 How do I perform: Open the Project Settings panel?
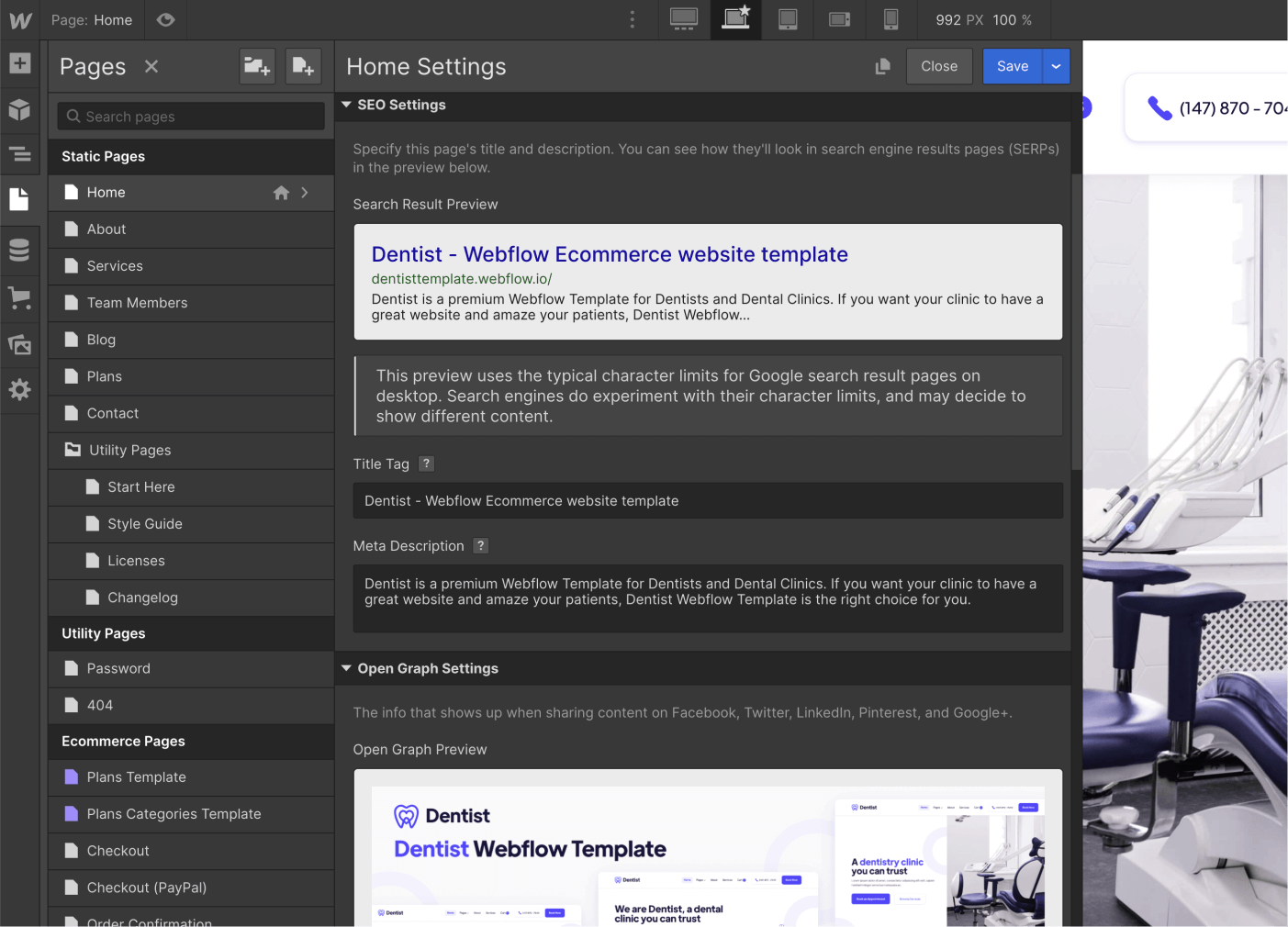(19, 390)
